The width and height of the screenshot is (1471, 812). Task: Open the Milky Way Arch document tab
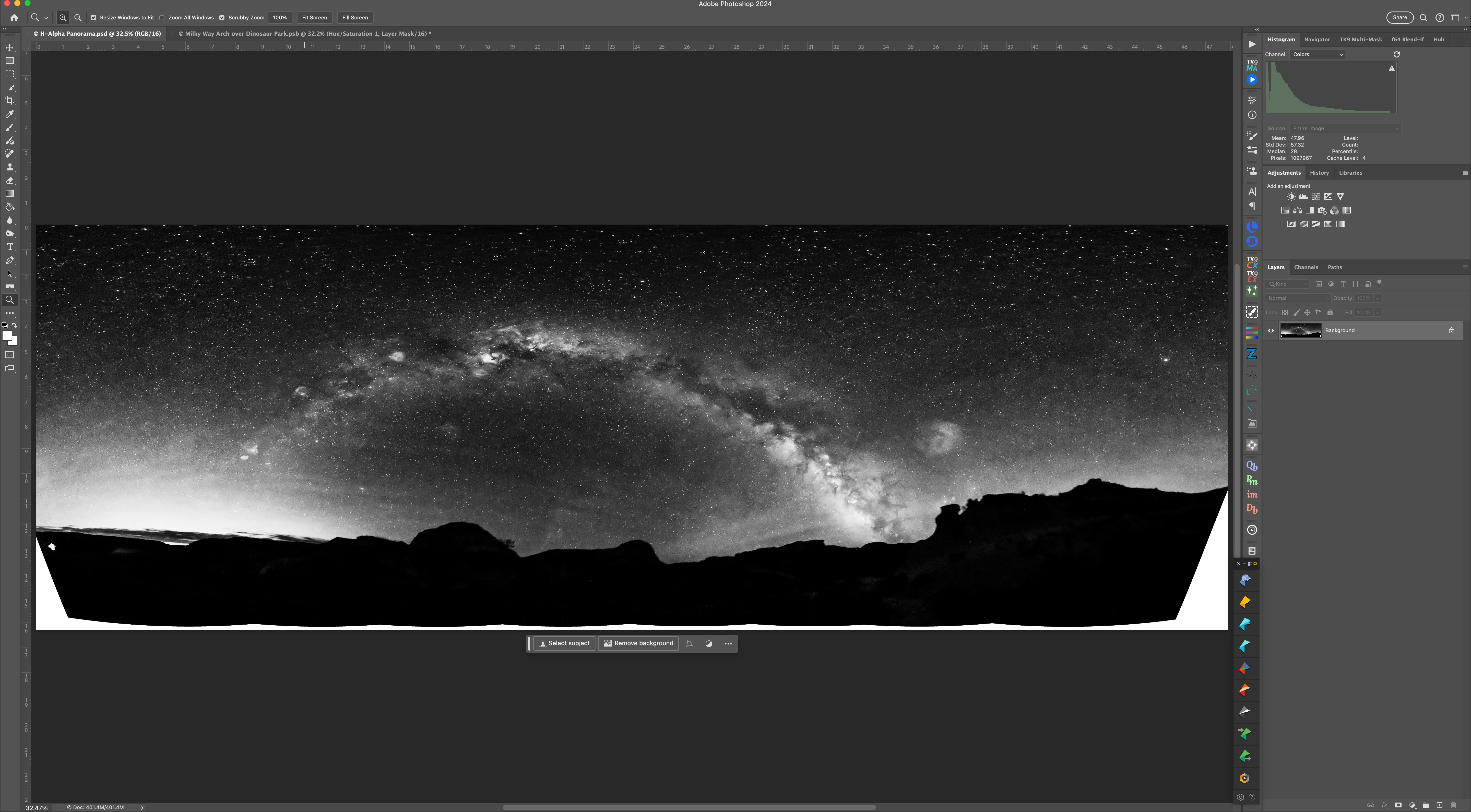click(304, 34)
